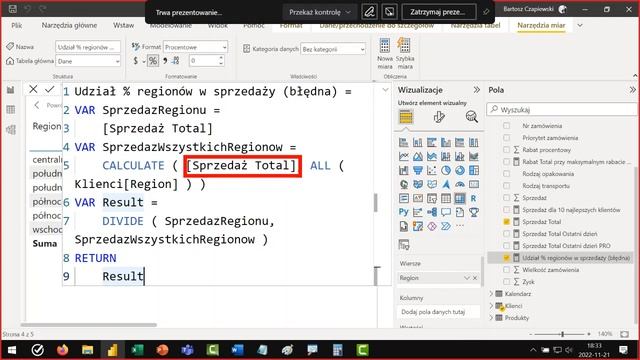This screenshot has height=360, width=640.
Task: Open the pen annotation tool in presenting bar
Action: (x=369, y=12)
